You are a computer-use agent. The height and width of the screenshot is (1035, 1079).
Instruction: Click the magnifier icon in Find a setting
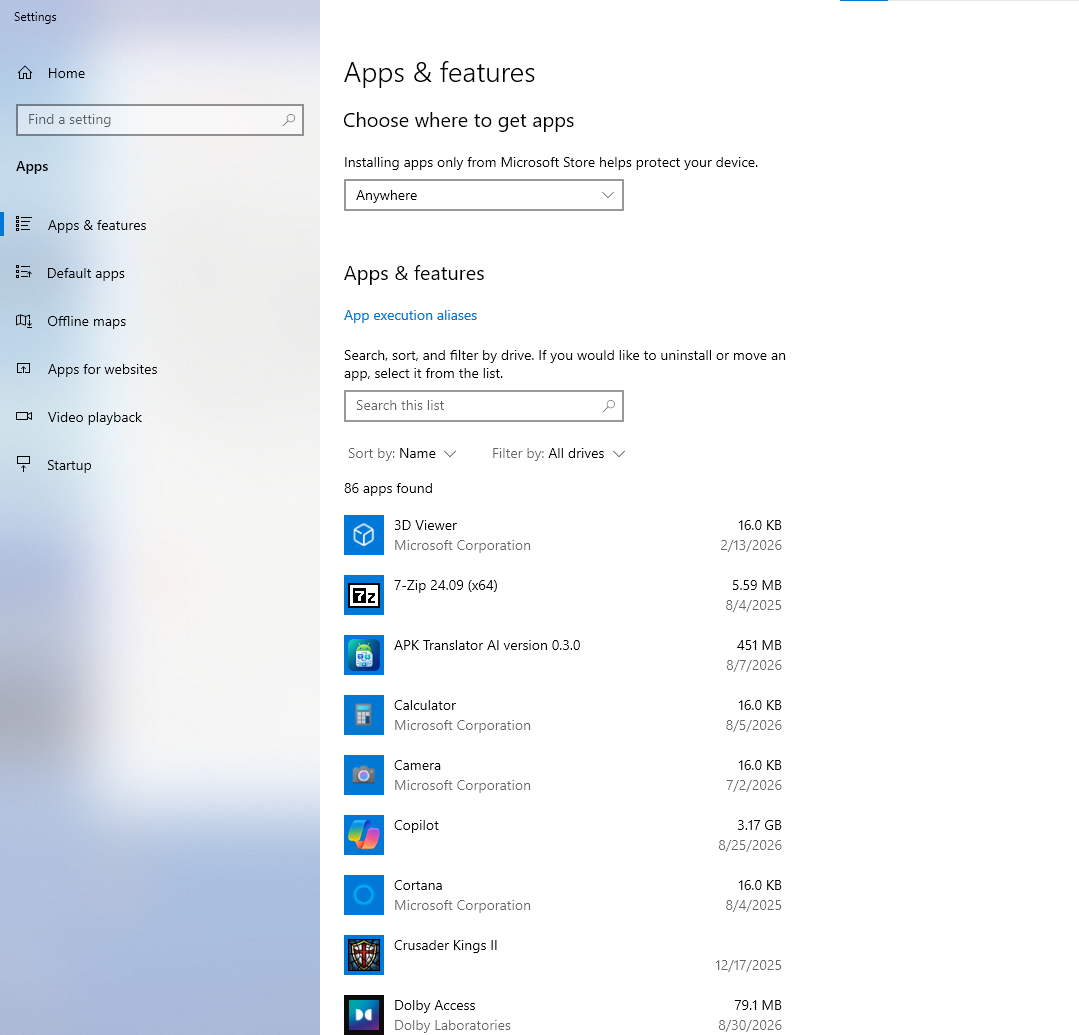289,120
